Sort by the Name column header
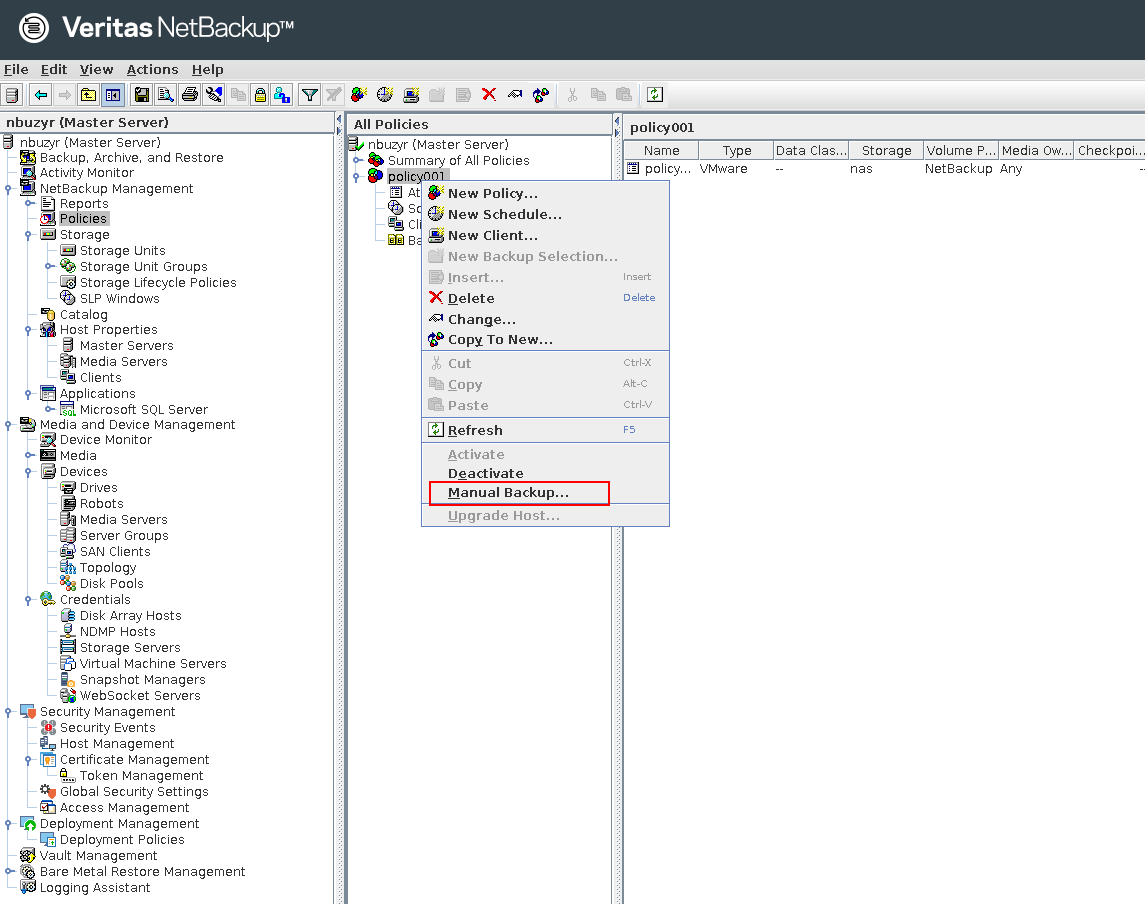This screenshot has width=1145, height=904. coord(662,150)
